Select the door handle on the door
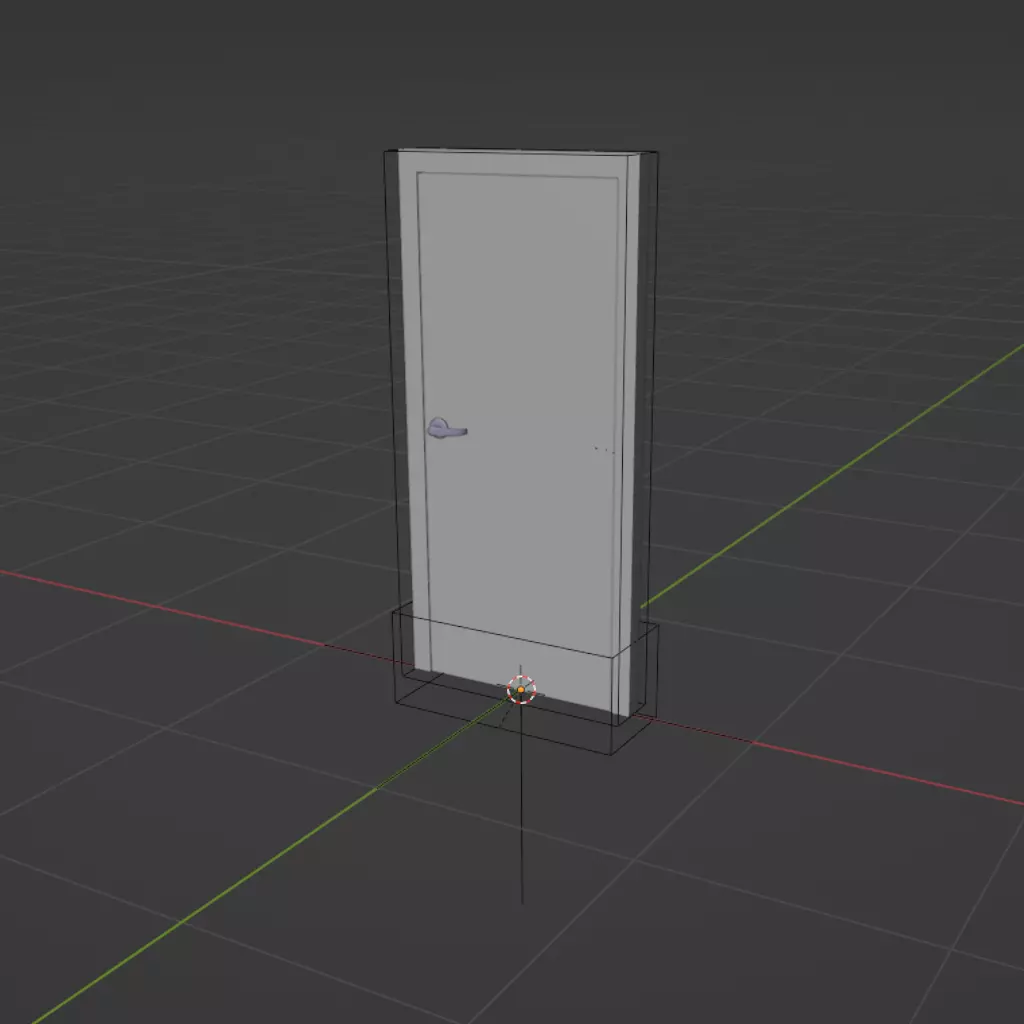Viewport: 1024px width, 1024px height. (447, 428)
